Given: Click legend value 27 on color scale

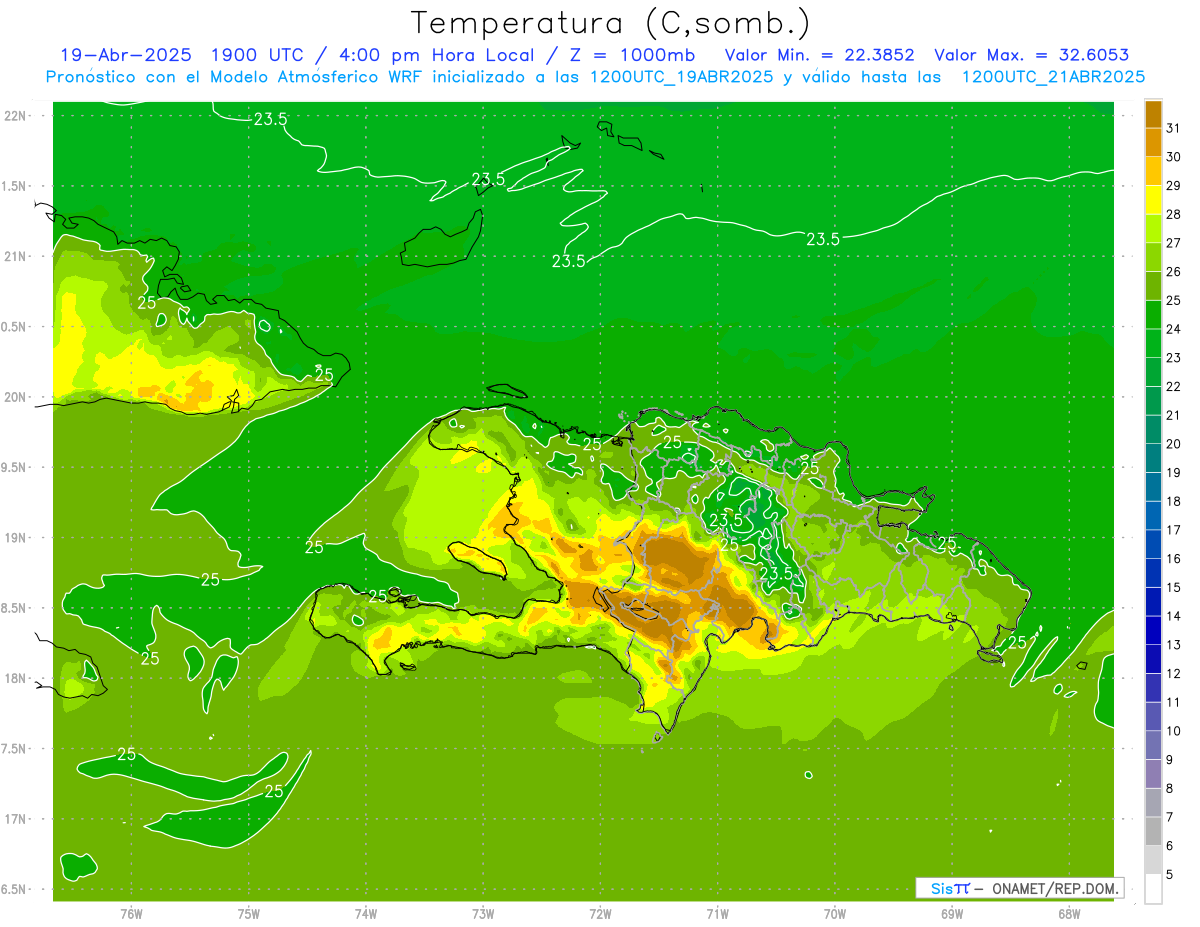Looking at the screenshot, I should pyautogui.click(x=1173, y=243).
